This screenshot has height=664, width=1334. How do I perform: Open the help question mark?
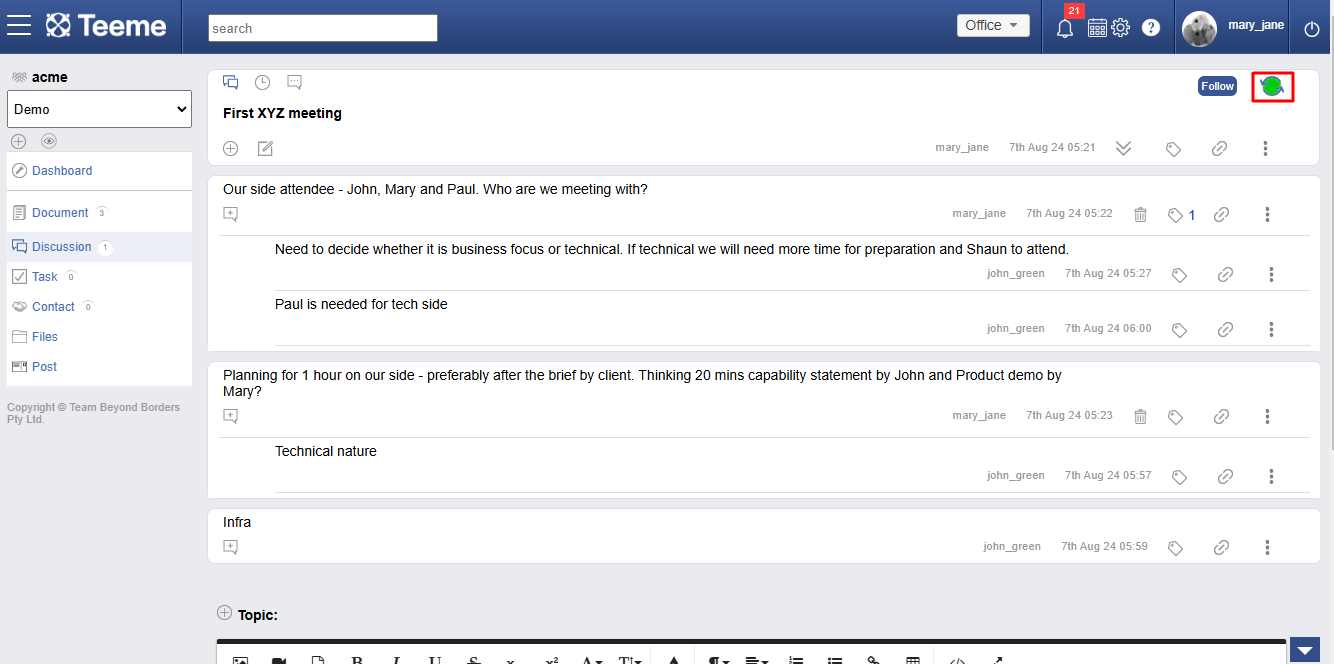coord(1151,28)
